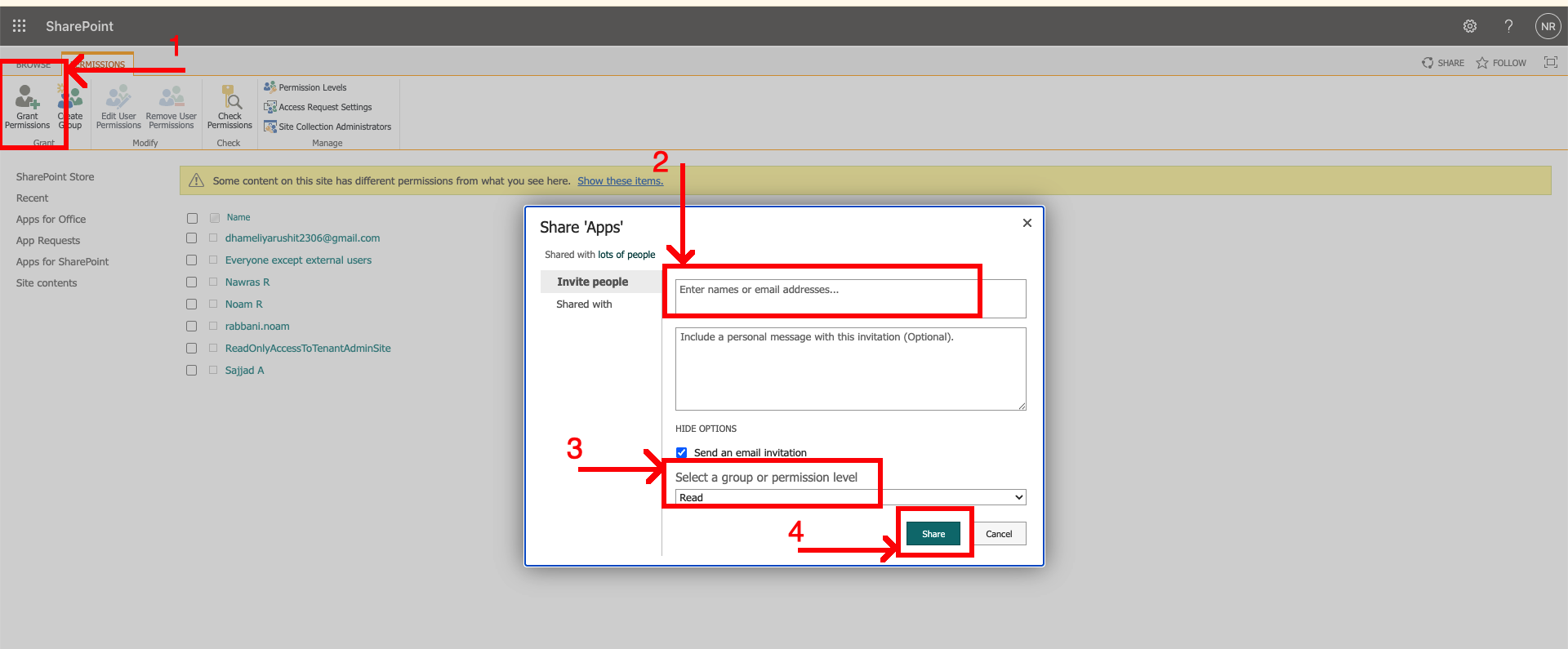Viewport: 1568px width, 649px height.
Task: Click the names or email addresses field
Action: (850, 299)
